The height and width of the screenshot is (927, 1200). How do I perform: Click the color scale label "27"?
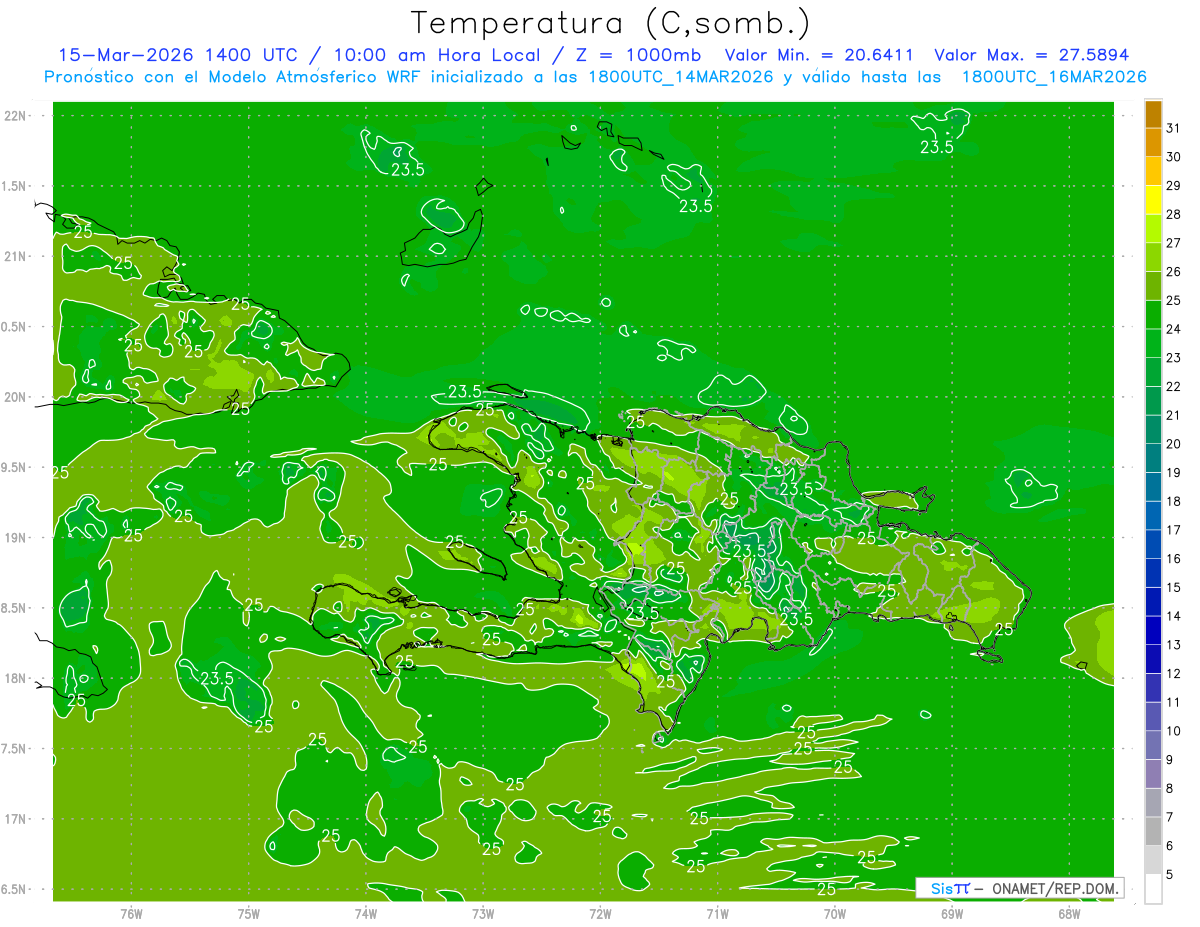[1174, 243]
